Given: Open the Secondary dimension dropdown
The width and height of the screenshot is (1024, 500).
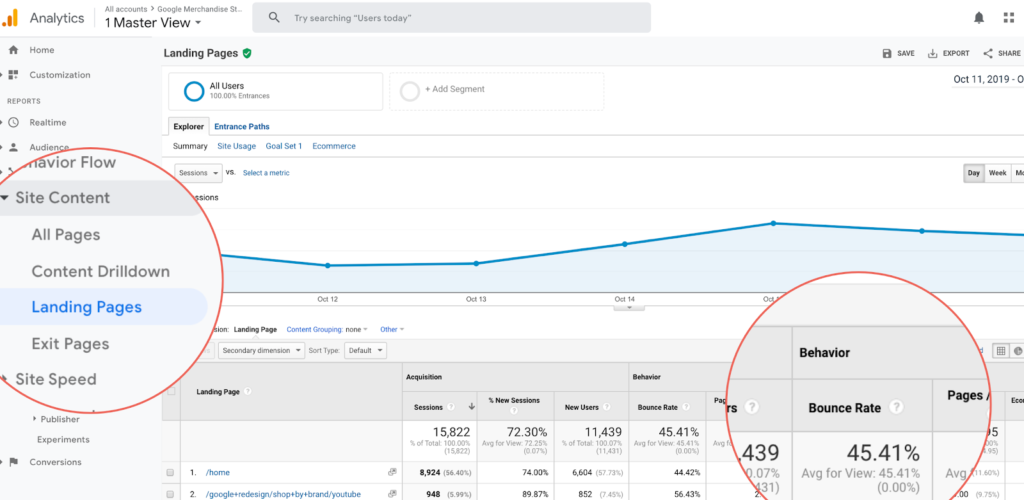Looking at the screenshot, I should [x=261, y=351].
